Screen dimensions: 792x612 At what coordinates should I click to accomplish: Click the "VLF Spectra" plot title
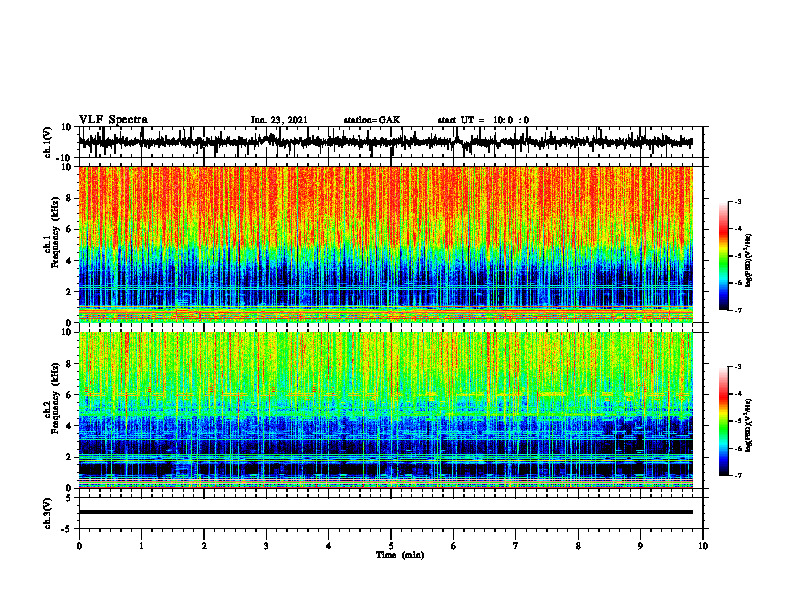[113, 120]
